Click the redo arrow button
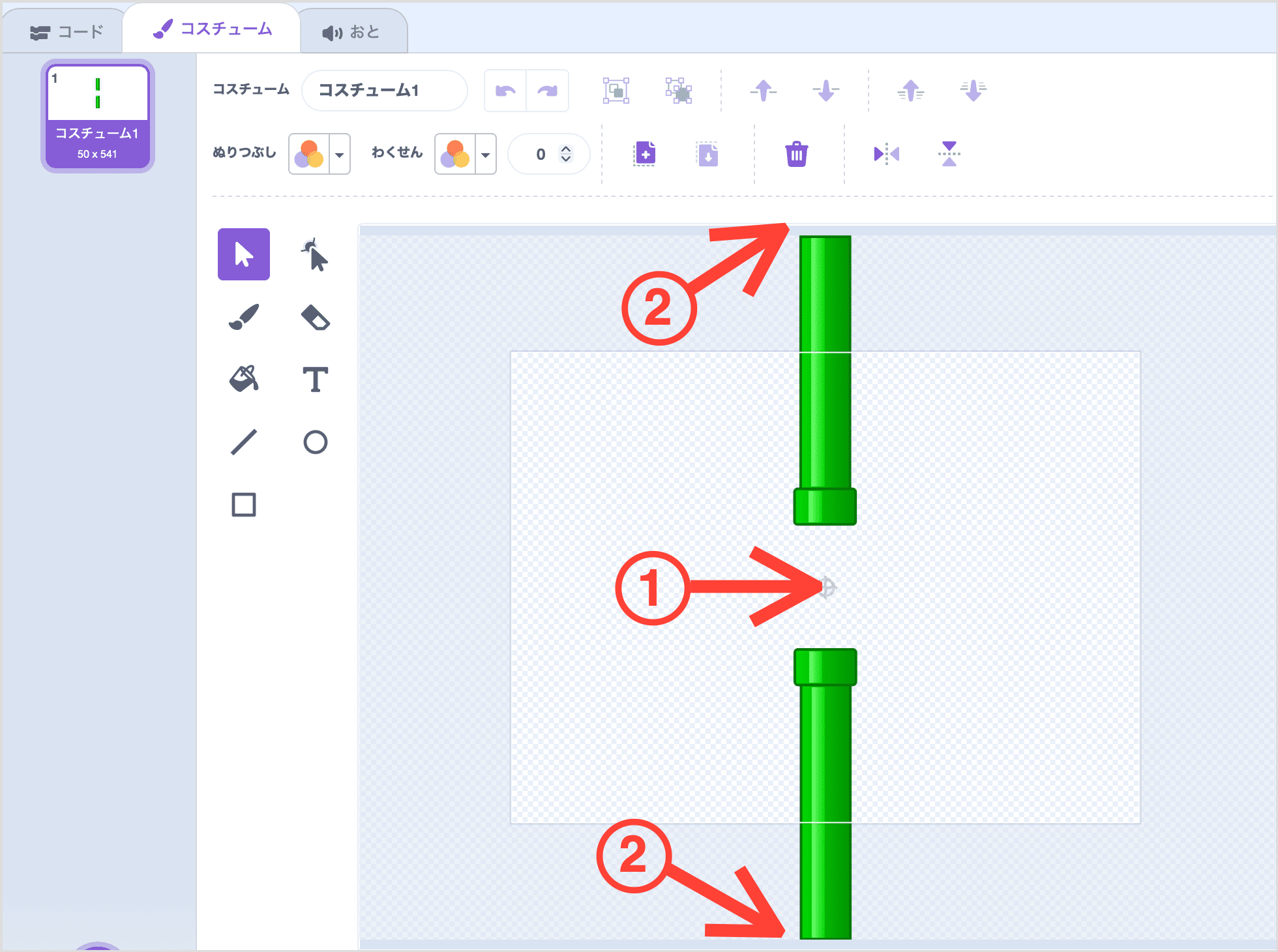Image resolution: width=1278 pixels, height=952 pixels. [548, 91]
